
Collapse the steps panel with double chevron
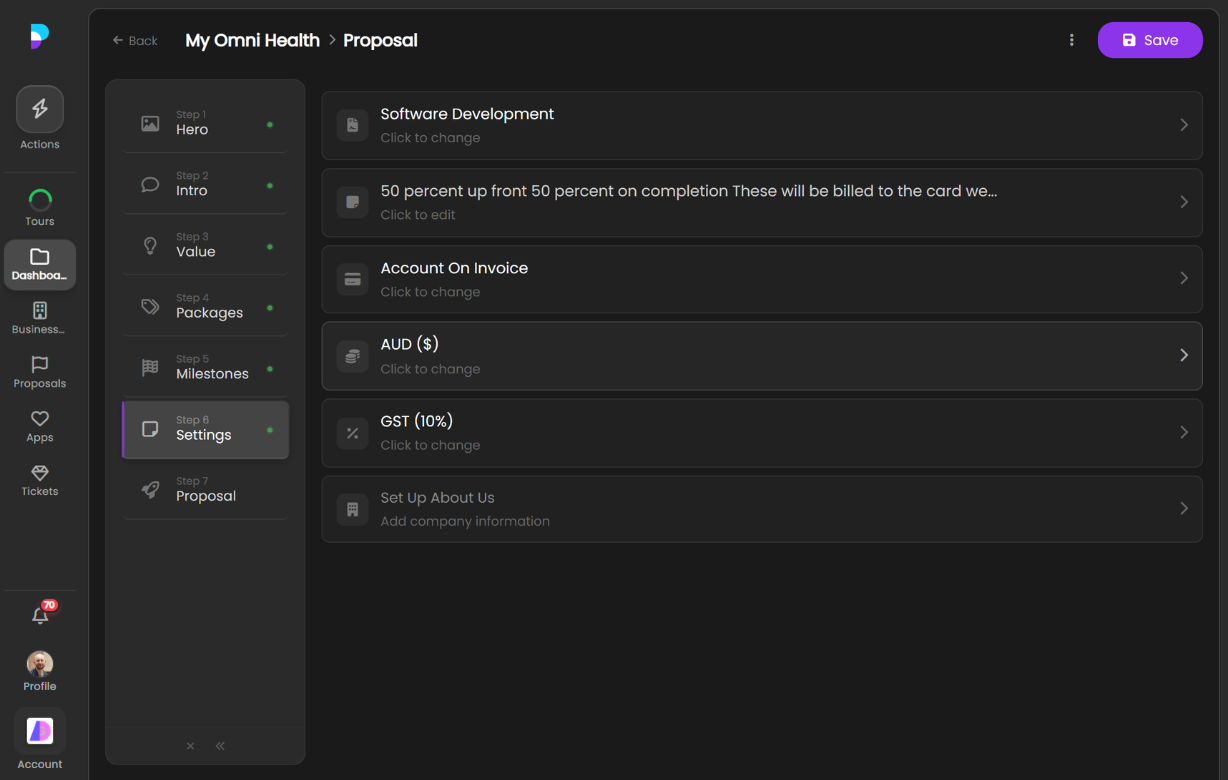click(x=220, y=746)
